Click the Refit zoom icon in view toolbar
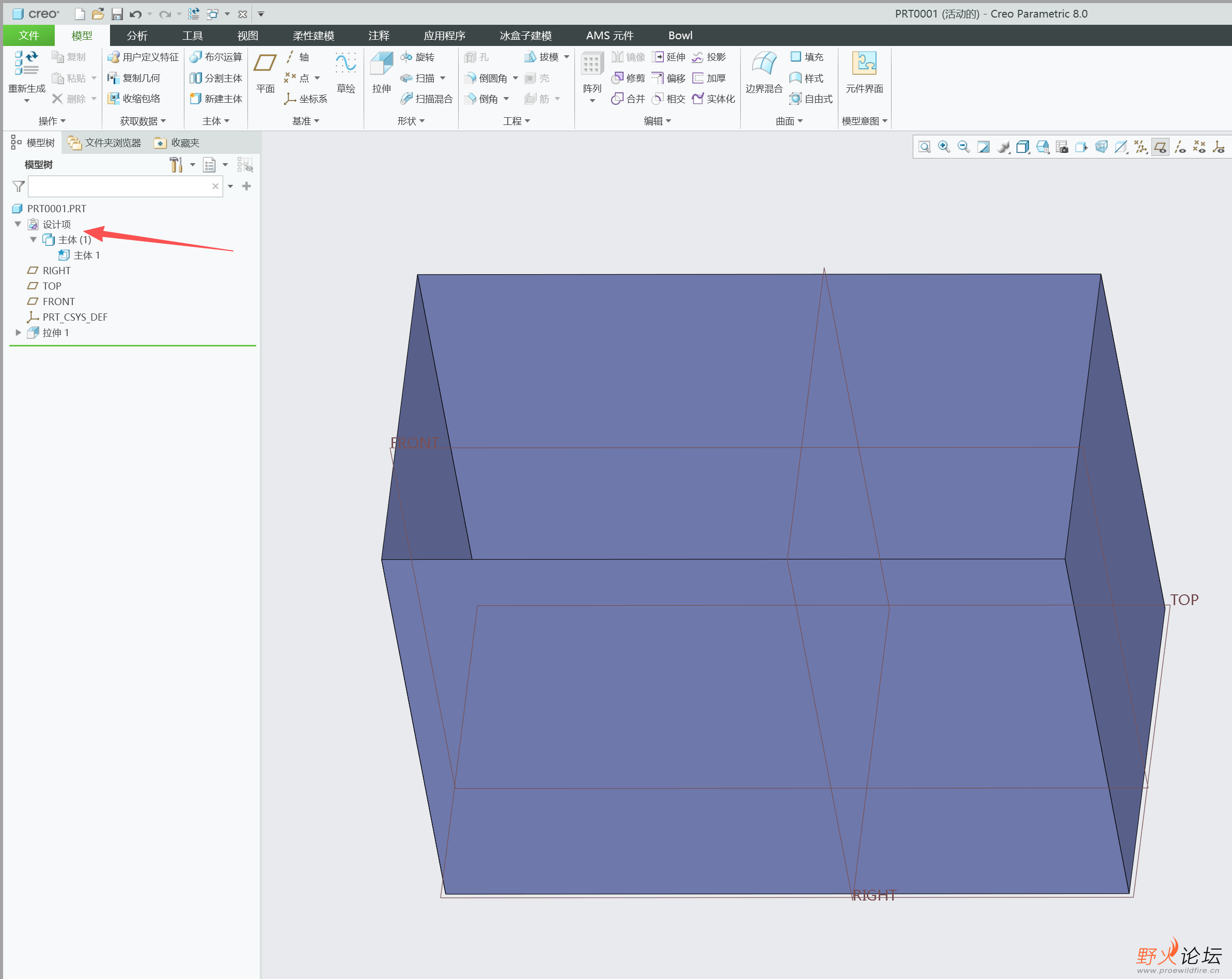Screen dimensions: 1232x979 coord(925,147)
